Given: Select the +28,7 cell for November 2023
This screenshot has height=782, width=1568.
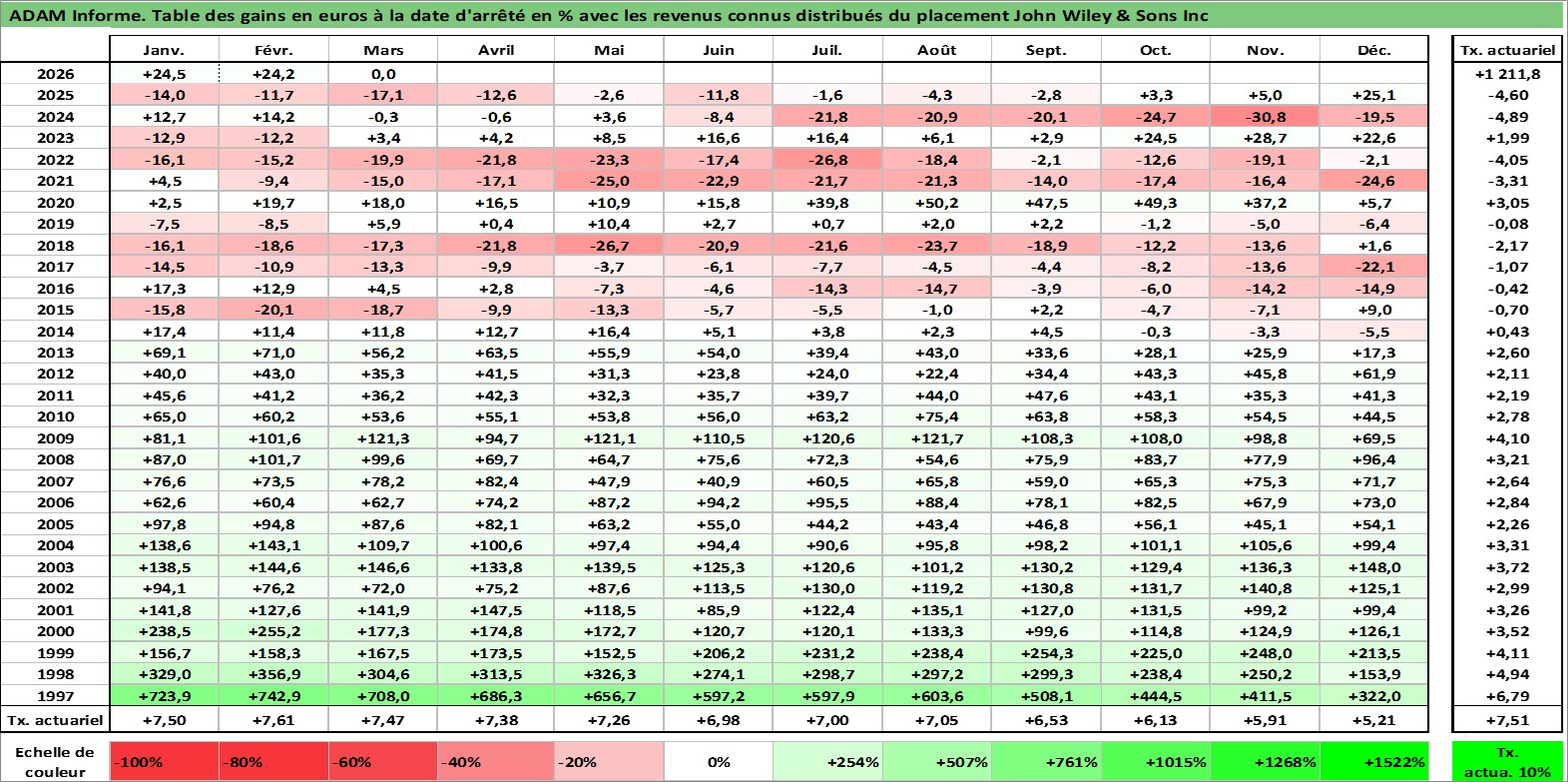Looking at the screenshot, I should pyautogui.click(x=1265, y=138).
